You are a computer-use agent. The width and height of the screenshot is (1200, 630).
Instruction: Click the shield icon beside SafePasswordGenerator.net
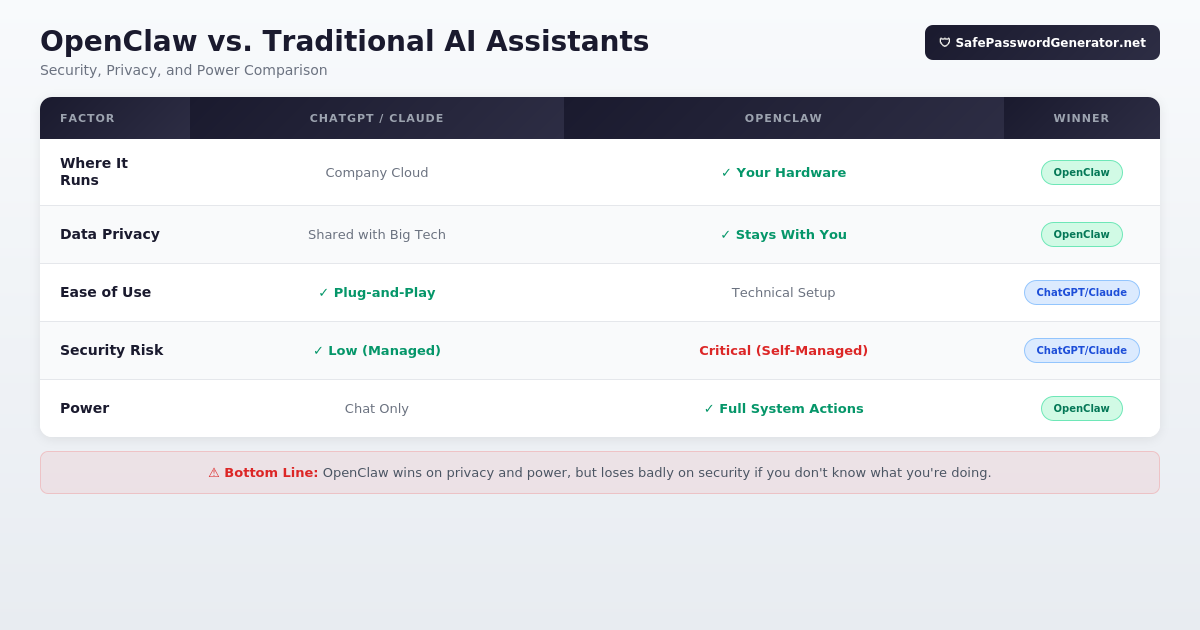tap(945, 43)
